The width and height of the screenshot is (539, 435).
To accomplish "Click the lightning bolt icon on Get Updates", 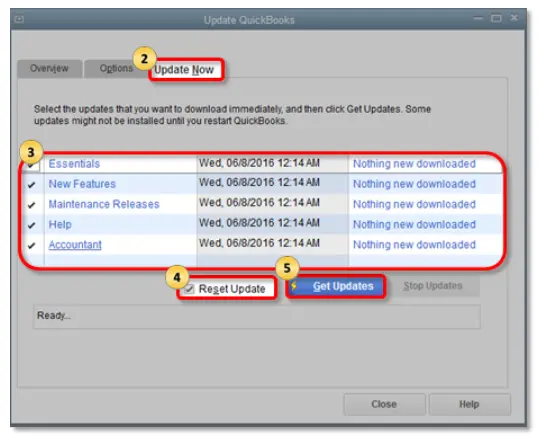I will point(294,285).
